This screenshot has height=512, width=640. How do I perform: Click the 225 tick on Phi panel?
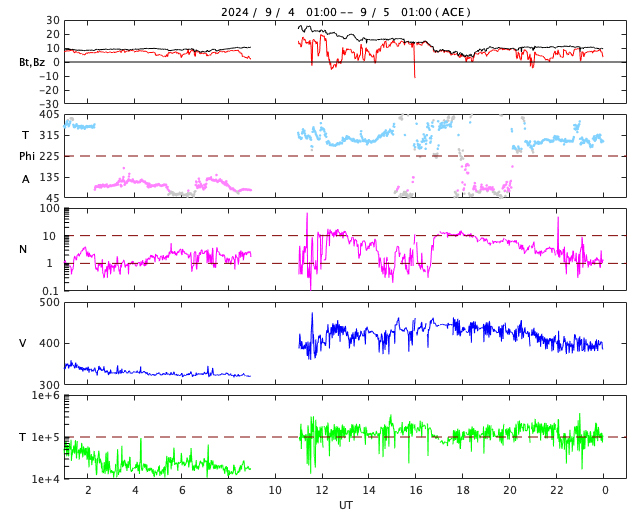click(x=49, y=156)
